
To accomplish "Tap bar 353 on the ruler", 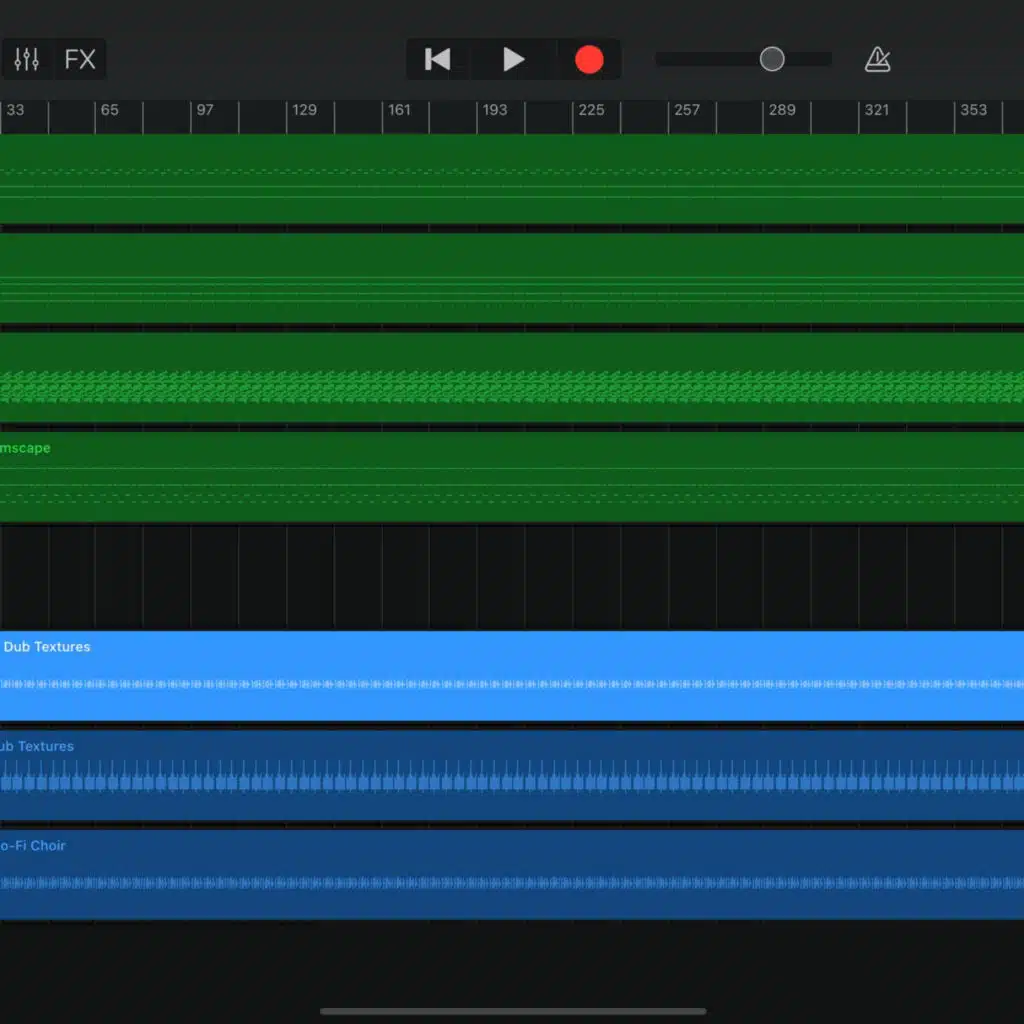I will tap(973, 111).
